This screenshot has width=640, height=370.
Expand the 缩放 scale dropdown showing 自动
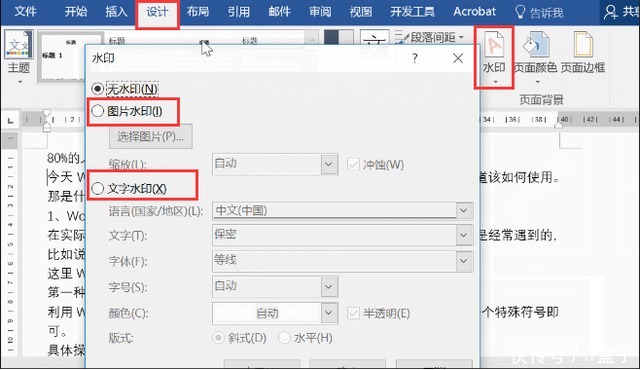pos(329,164)
